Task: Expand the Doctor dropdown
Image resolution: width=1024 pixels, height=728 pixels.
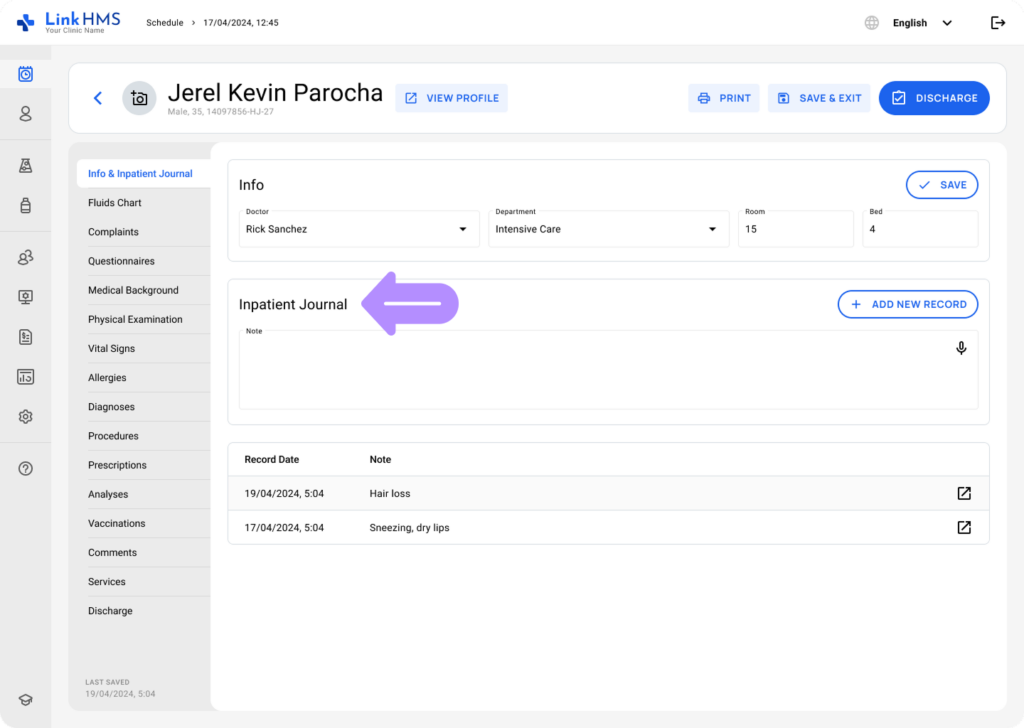Action: [x=463, y=229]
